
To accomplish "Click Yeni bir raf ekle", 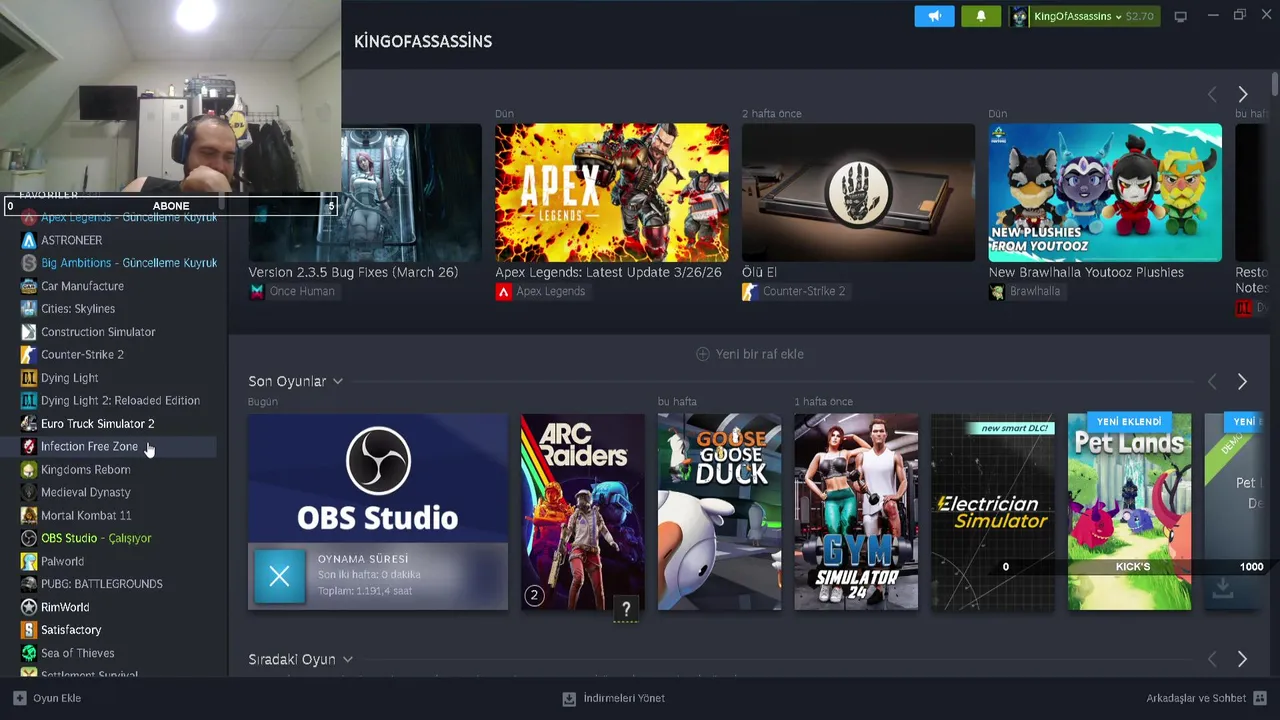I will 750,354.
